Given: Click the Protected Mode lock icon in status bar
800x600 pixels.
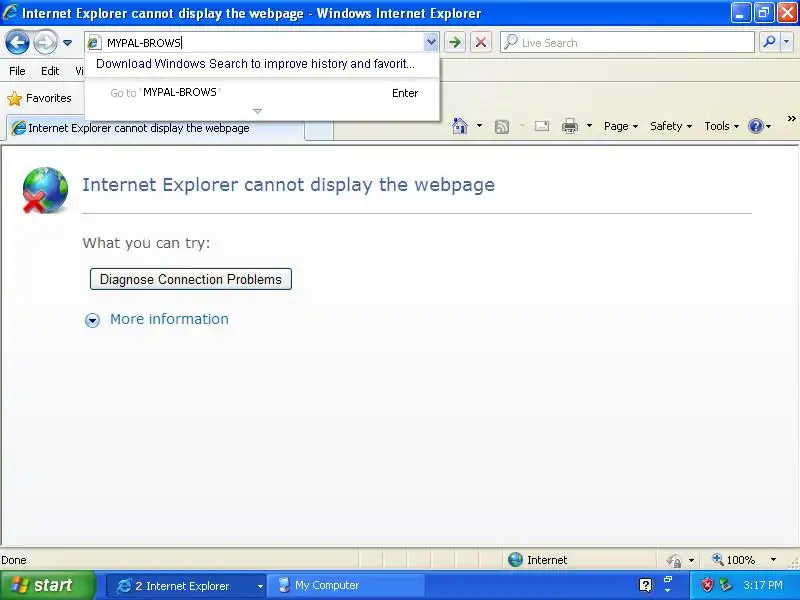Looking at the screenshot, I should point(674,561).
